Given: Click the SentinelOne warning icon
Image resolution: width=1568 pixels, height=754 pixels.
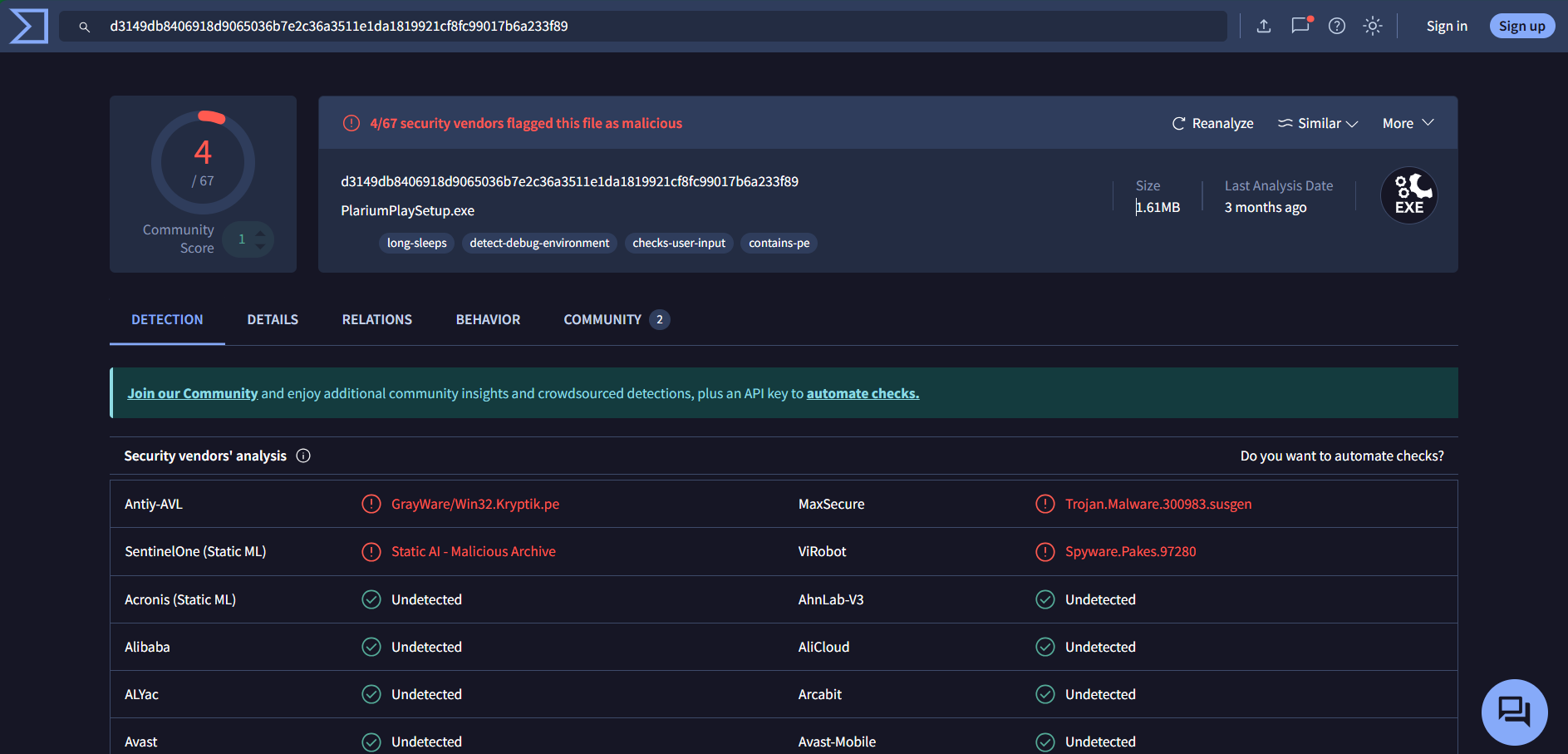Looking at the screenshot, I should click(x=371, y=551).
